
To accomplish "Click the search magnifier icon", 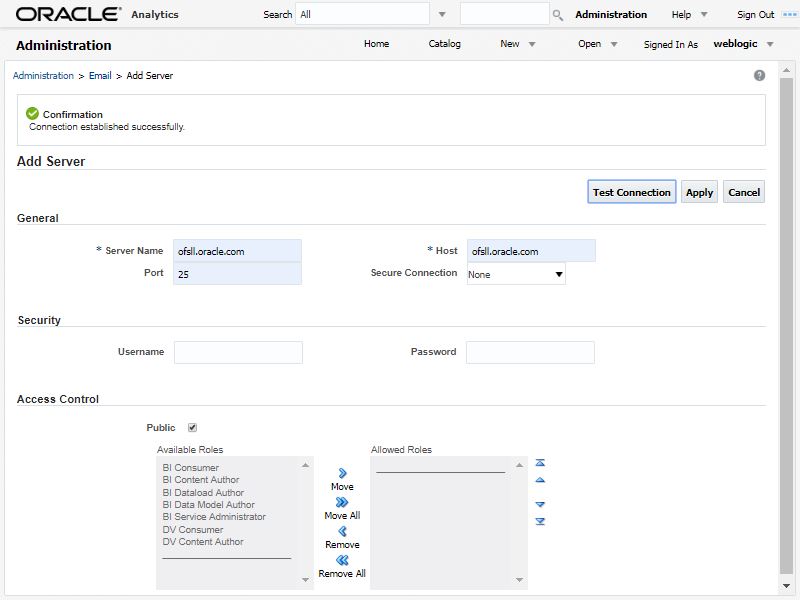I will tap(558, 15).
